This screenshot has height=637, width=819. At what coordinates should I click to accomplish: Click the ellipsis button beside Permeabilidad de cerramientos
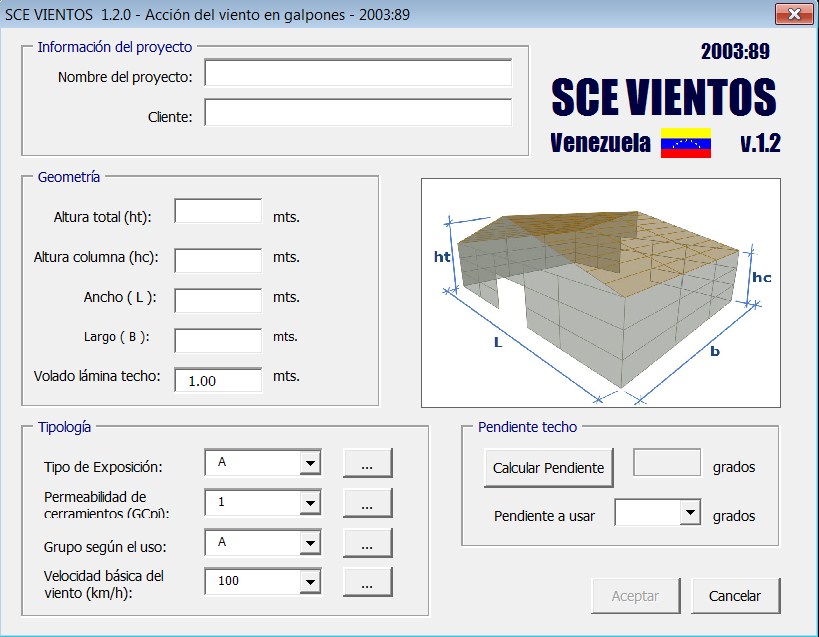click(367, 503)
